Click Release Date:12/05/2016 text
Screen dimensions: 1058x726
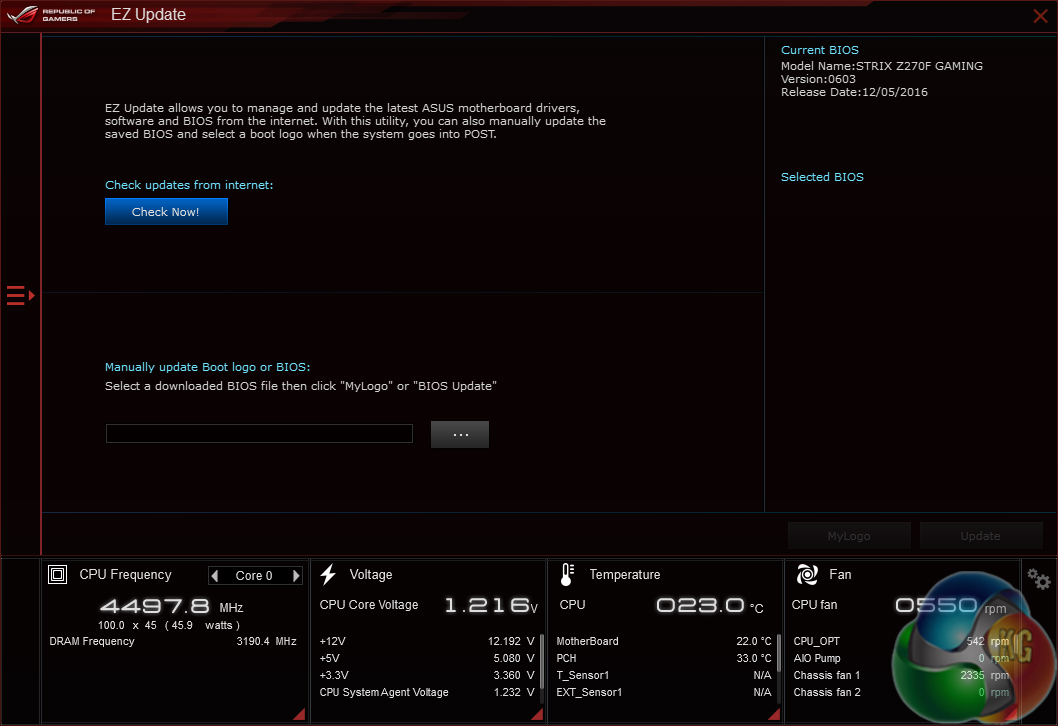(854, 92)
